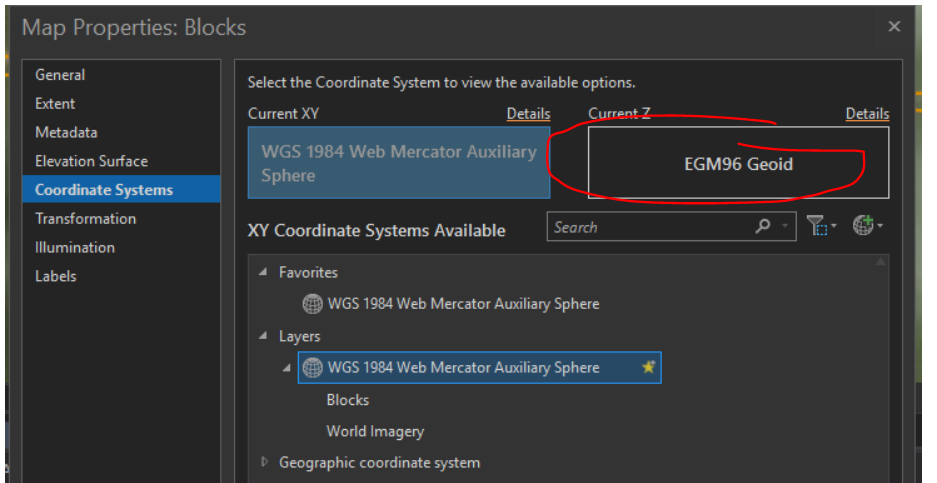Image resolution: width=937 pixels, height=483 pixels.
Task: Click globe icon of Favorites WGS 1984 entry
Action: (x=312, y=303)
